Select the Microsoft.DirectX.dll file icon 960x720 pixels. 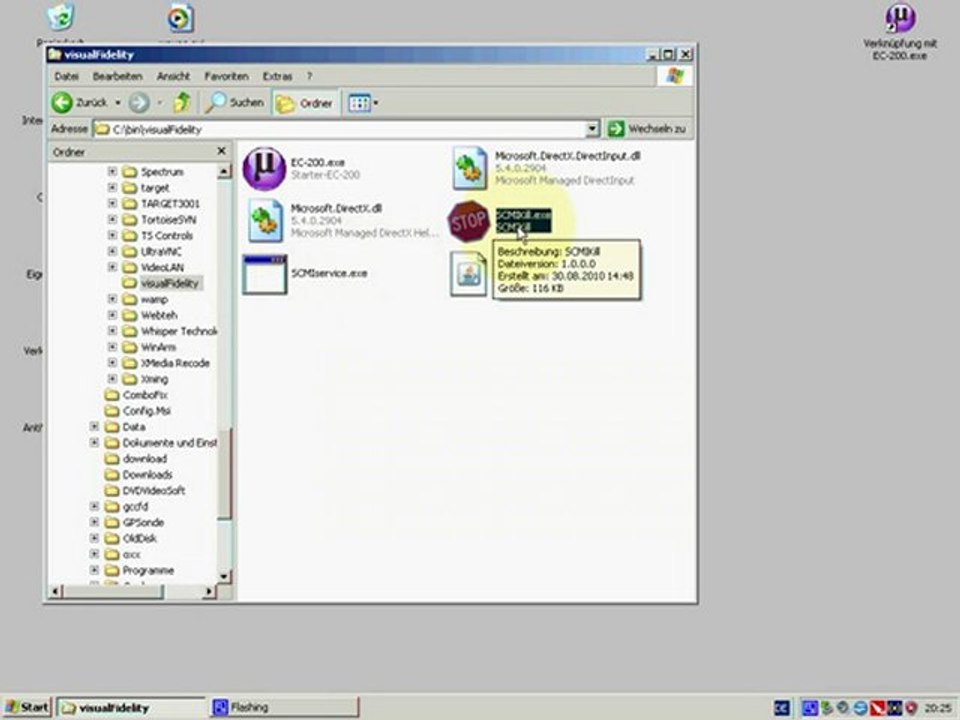pos(265,220)
